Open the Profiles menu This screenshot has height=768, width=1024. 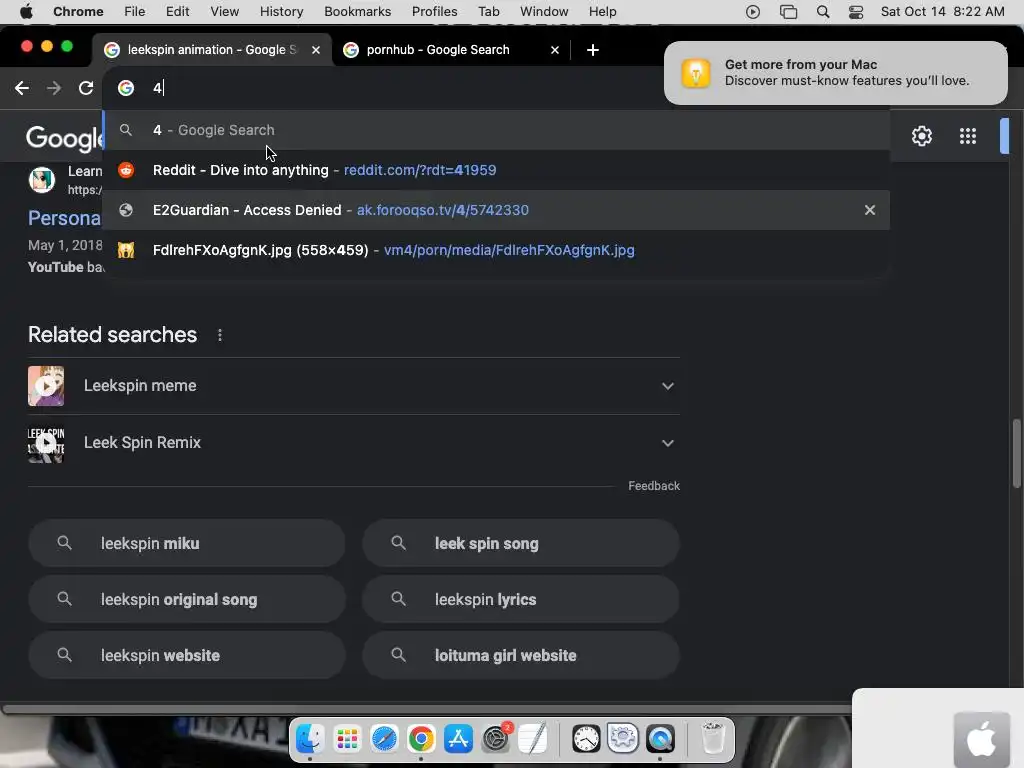click(x=434, y=12)
